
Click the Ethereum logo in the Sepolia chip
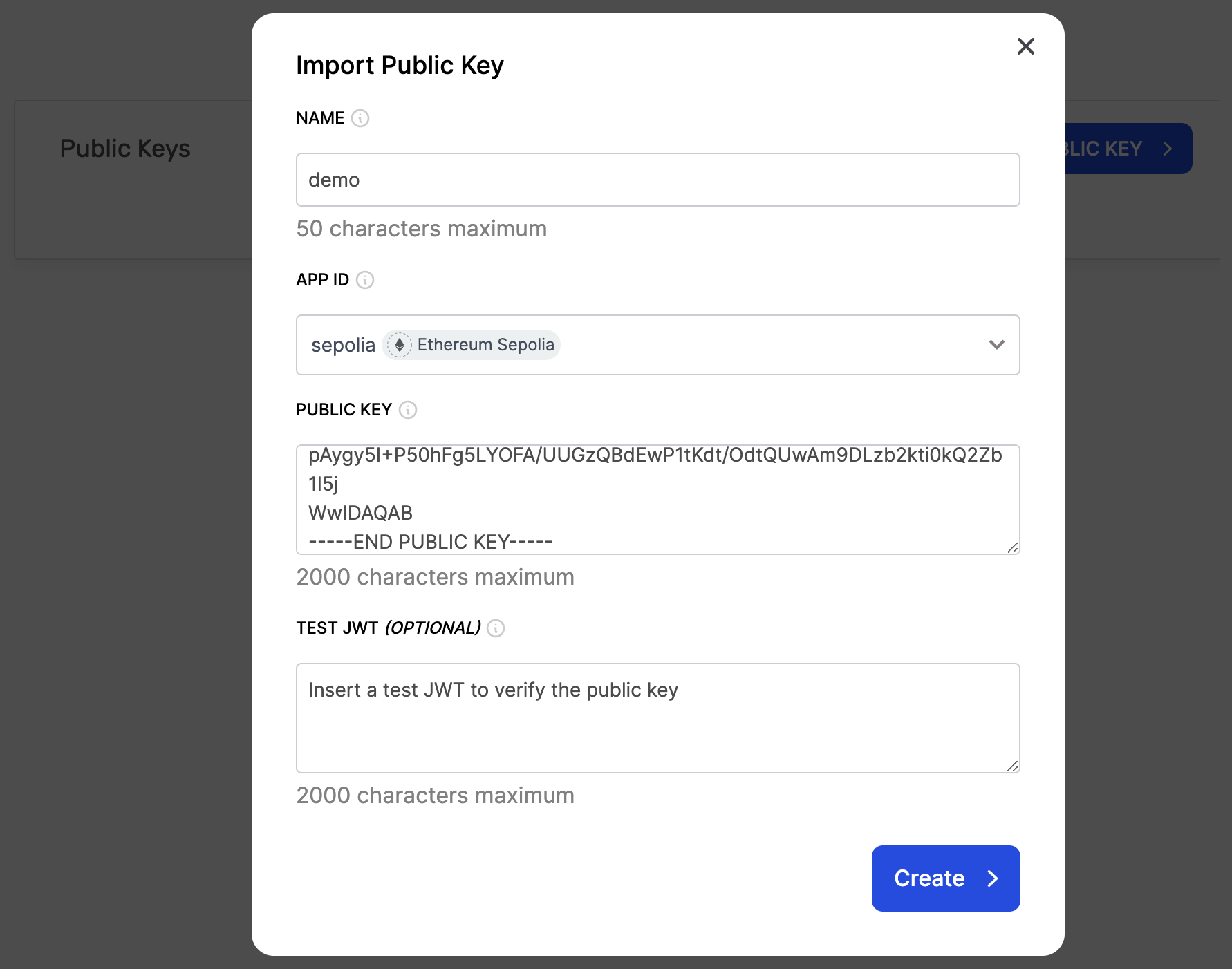tap(400, 344)
